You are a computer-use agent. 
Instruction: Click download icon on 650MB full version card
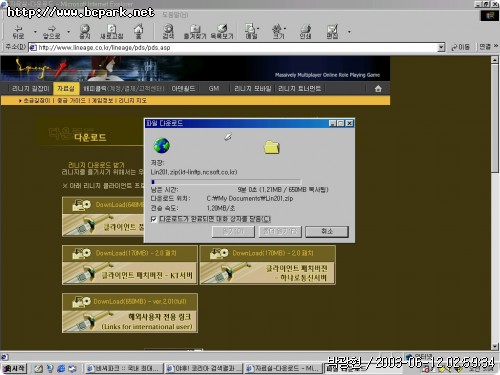(81, 302)
